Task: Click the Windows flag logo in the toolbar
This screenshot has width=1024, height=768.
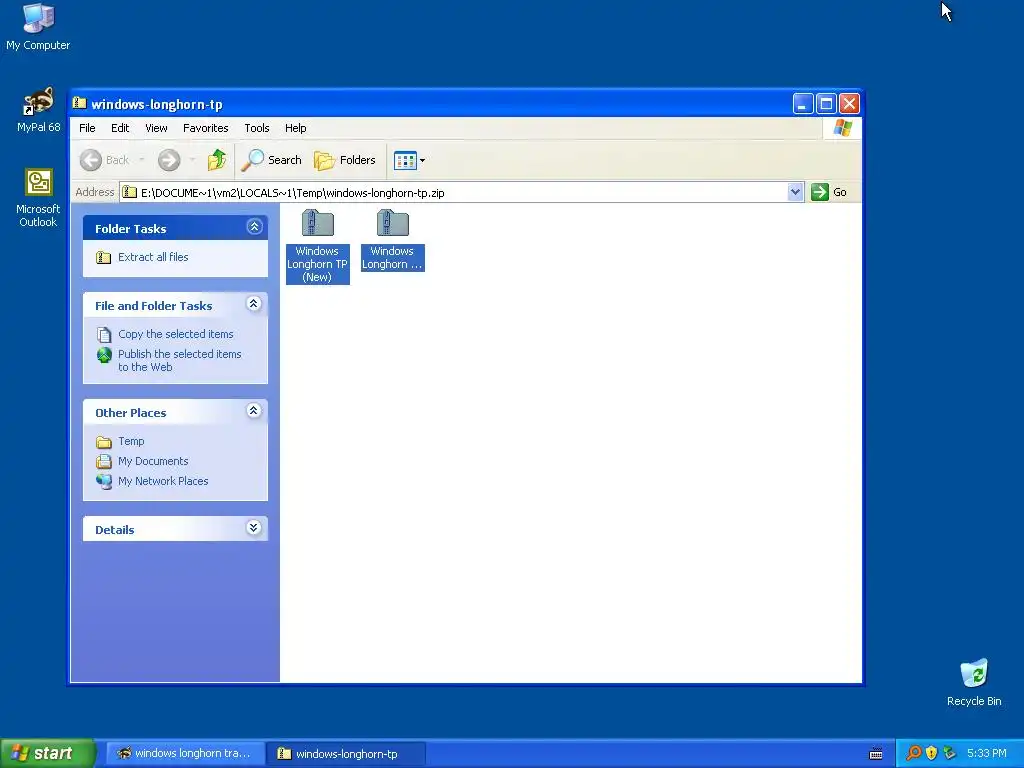Action: click(x=842, y=127)
